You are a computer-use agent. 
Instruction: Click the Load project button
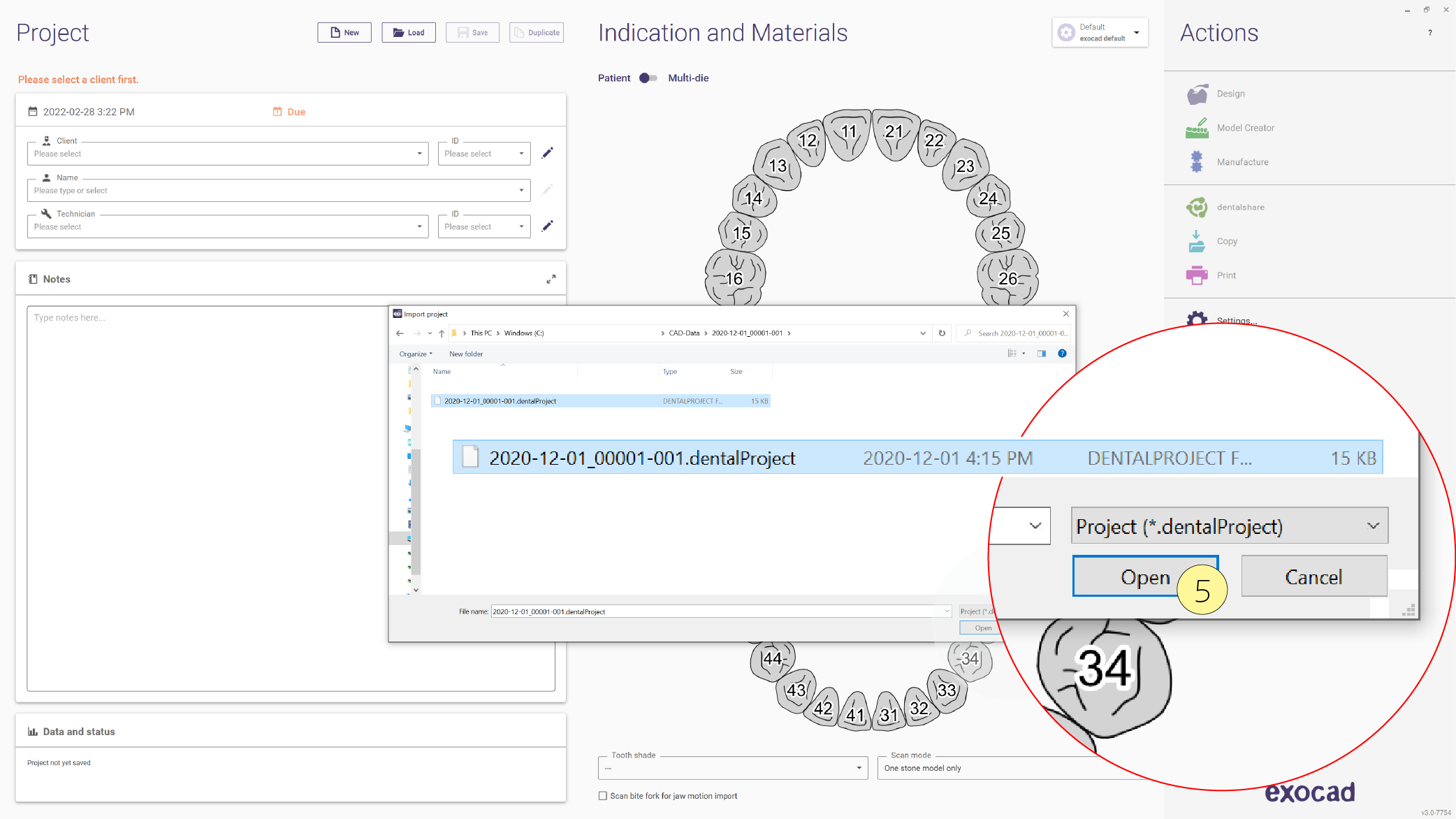pos(409,33)
